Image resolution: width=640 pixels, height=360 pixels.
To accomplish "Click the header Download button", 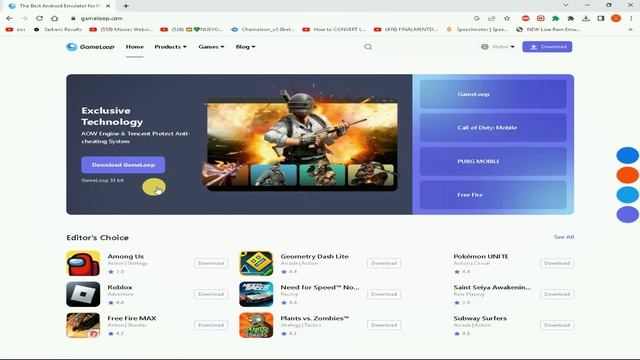I will coord(547,47).
